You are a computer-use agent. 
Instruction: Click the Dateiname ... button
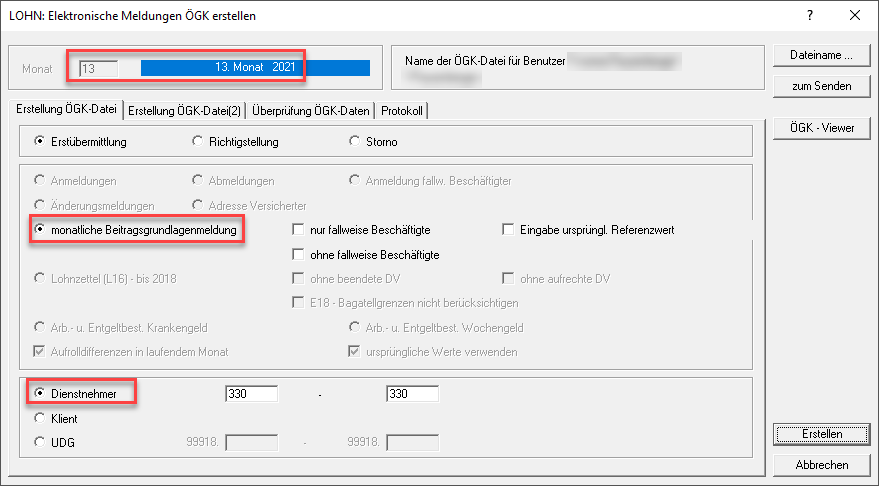pos(822,55)
